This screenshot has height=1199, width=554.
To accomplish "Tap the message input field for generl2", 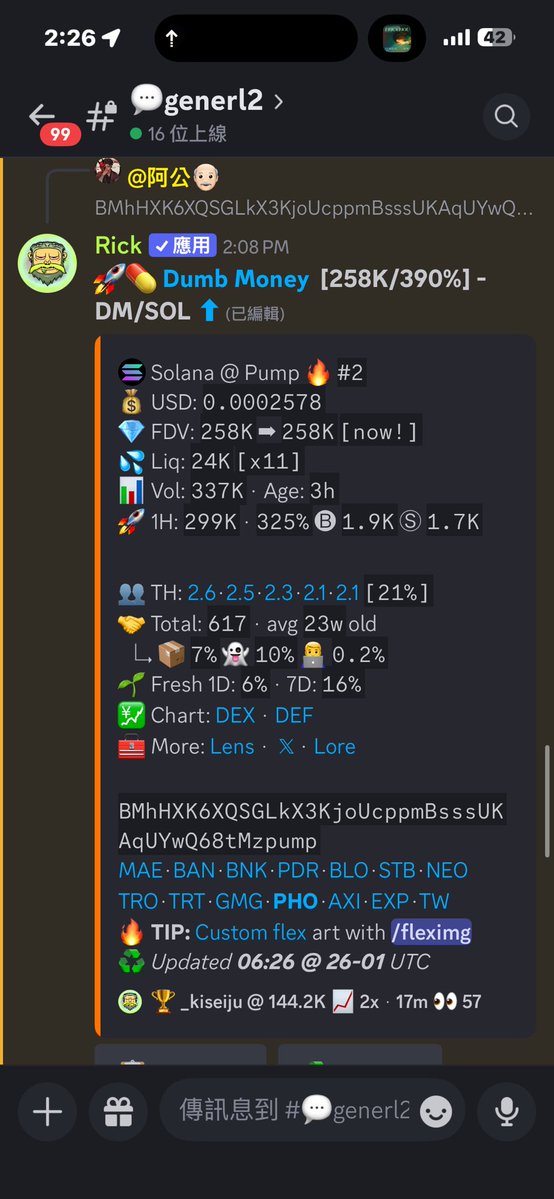I will tap(295, 1110).
